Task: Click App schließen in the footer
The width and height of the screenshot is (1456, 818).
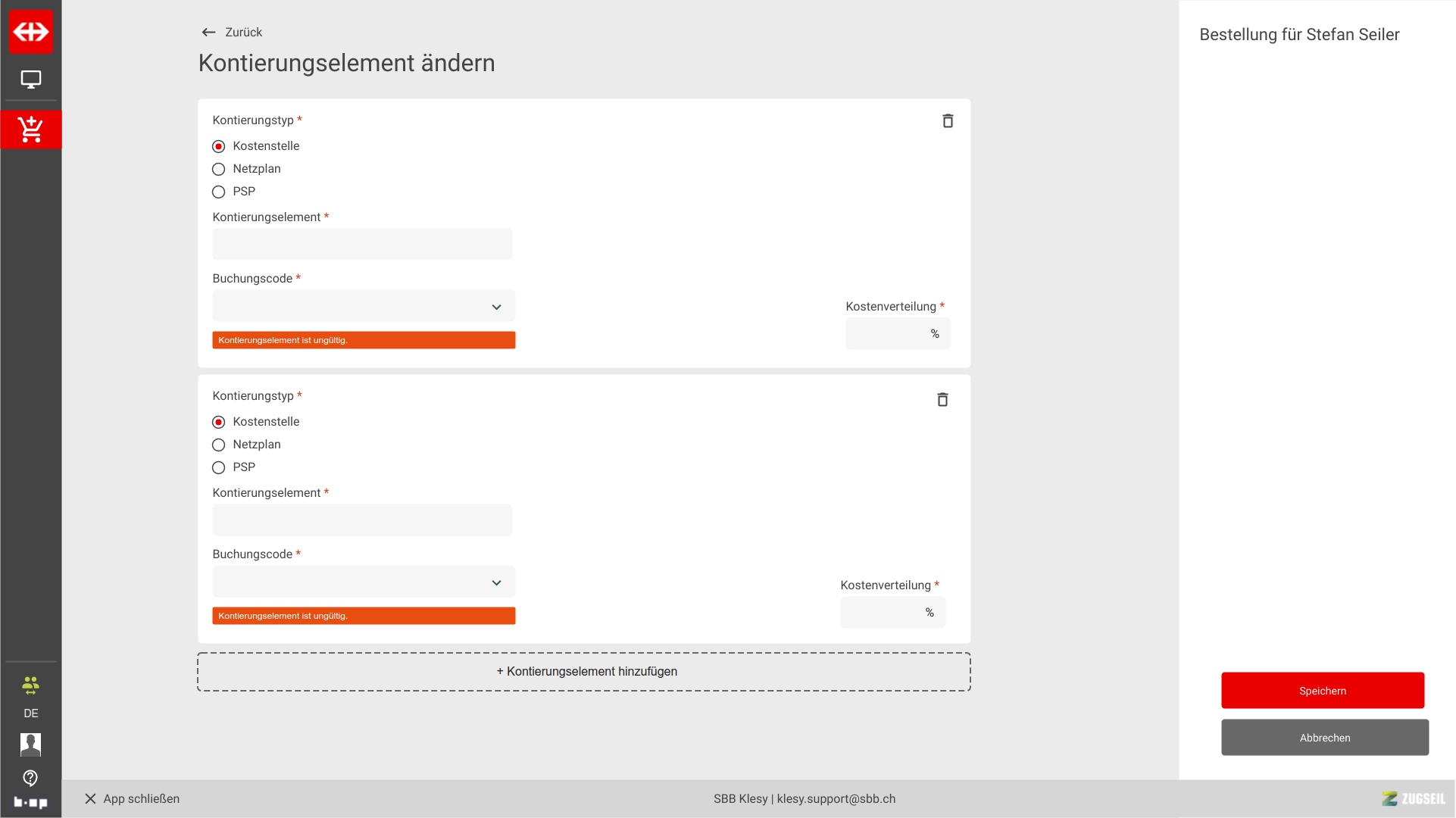Action: coord(133,799)
